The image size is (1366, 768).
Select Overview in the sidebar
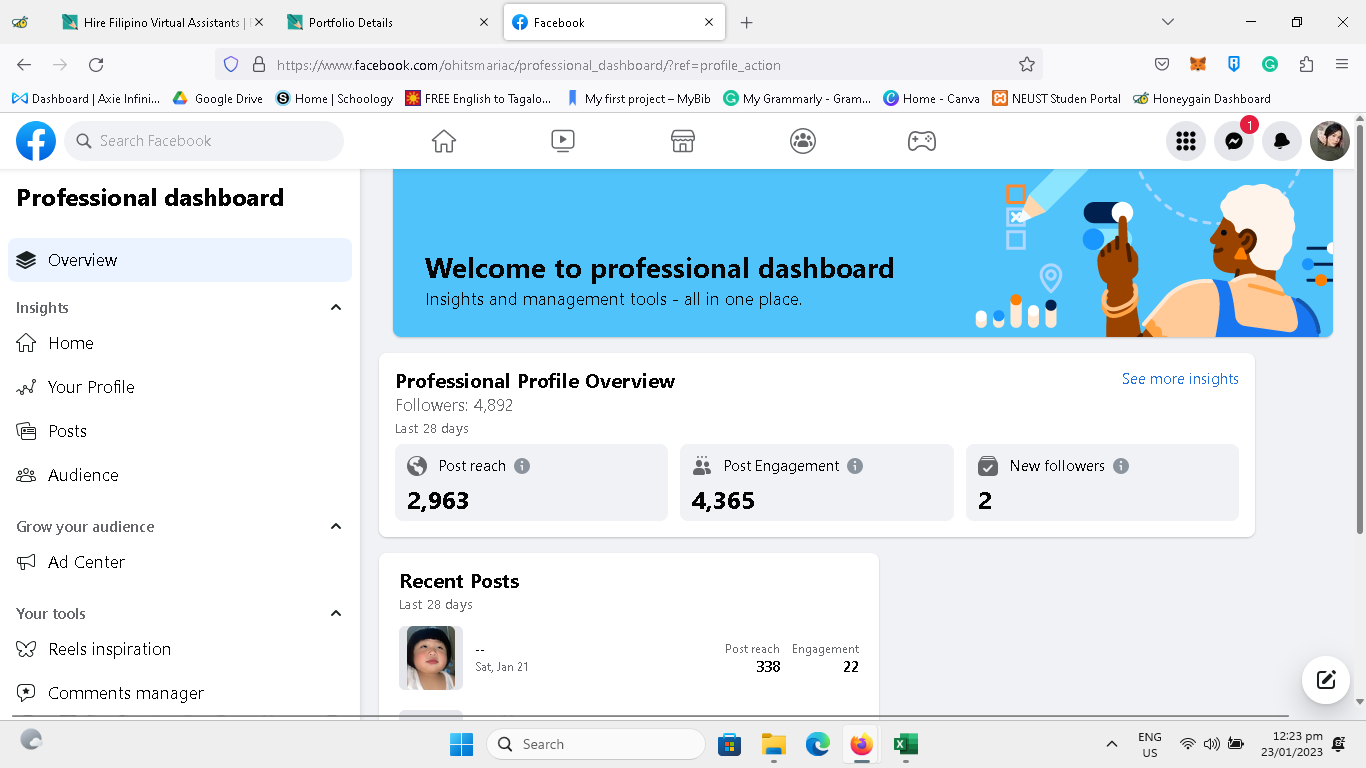(x=180, y=260)
